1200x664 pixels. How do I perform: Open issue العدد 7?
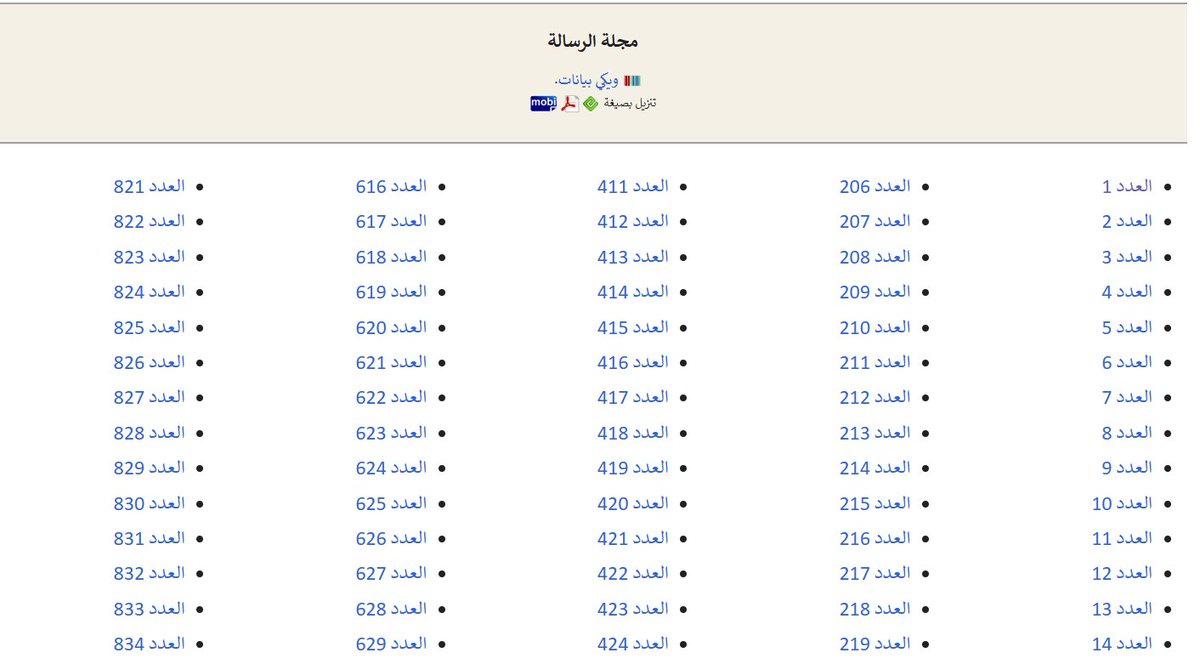click(x=1127, y=397)
